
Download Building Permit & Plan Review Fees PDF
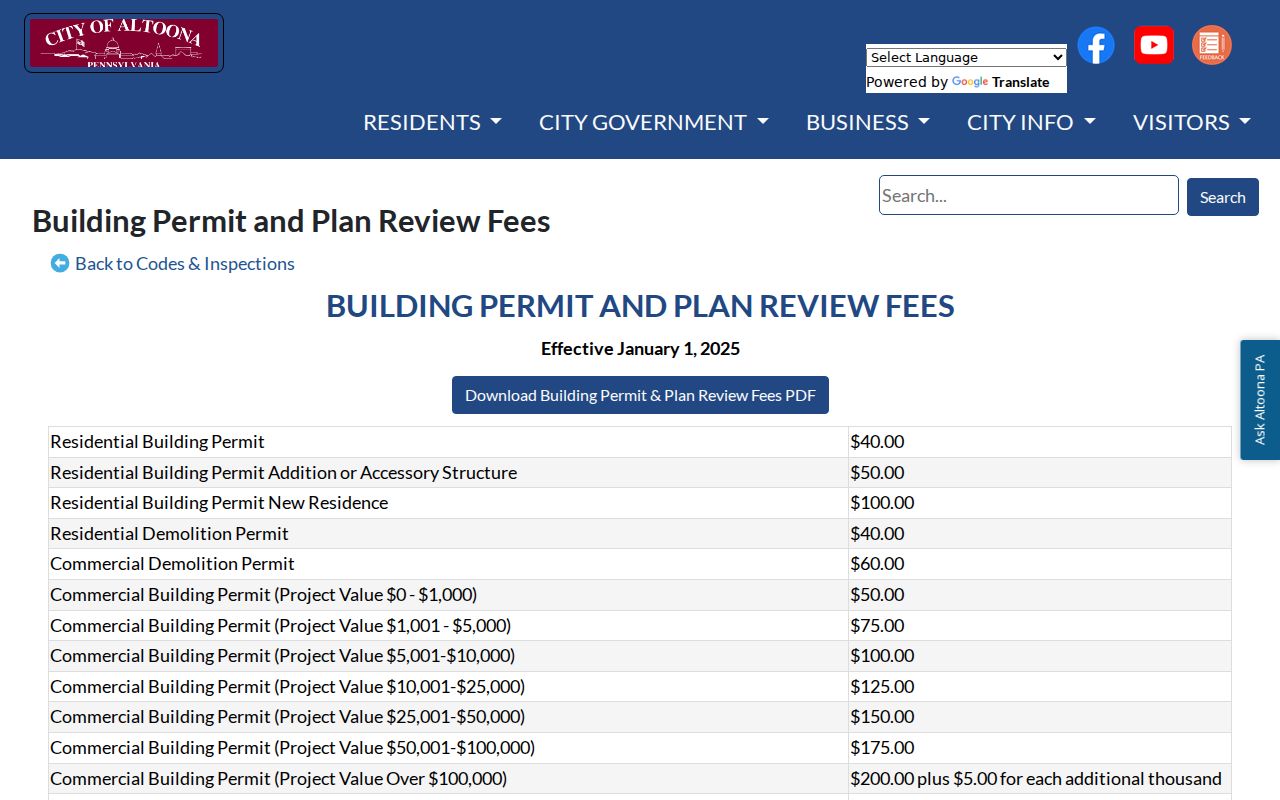[x=640, y=395]
